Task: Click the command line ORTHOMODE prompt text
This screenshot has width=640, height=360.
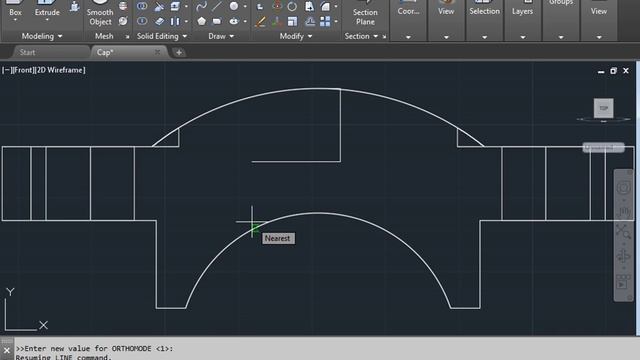Action: [94, 349]
